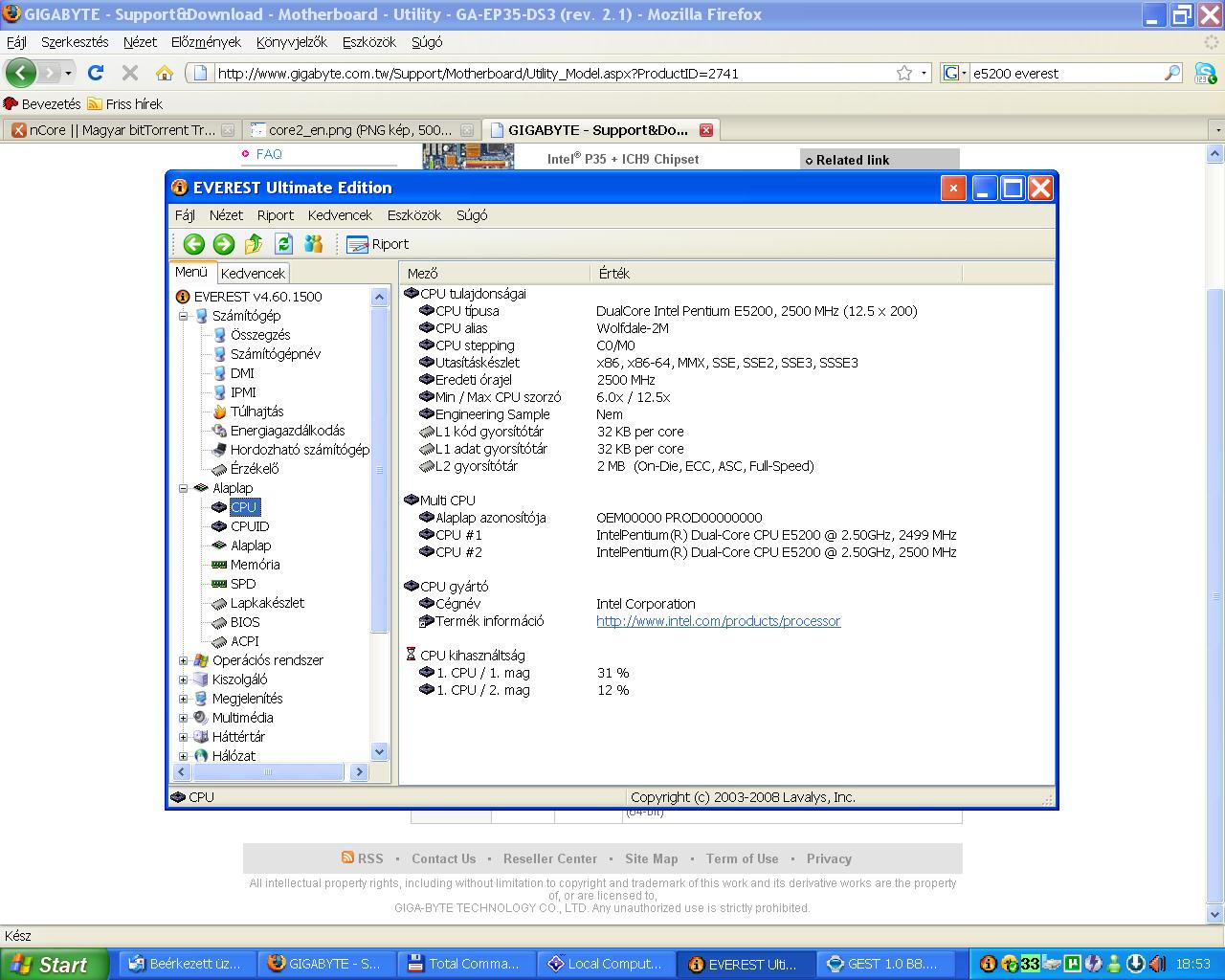Open Site Map footer link
Screen dimensions: 1225x980
(x=651, y=858)
